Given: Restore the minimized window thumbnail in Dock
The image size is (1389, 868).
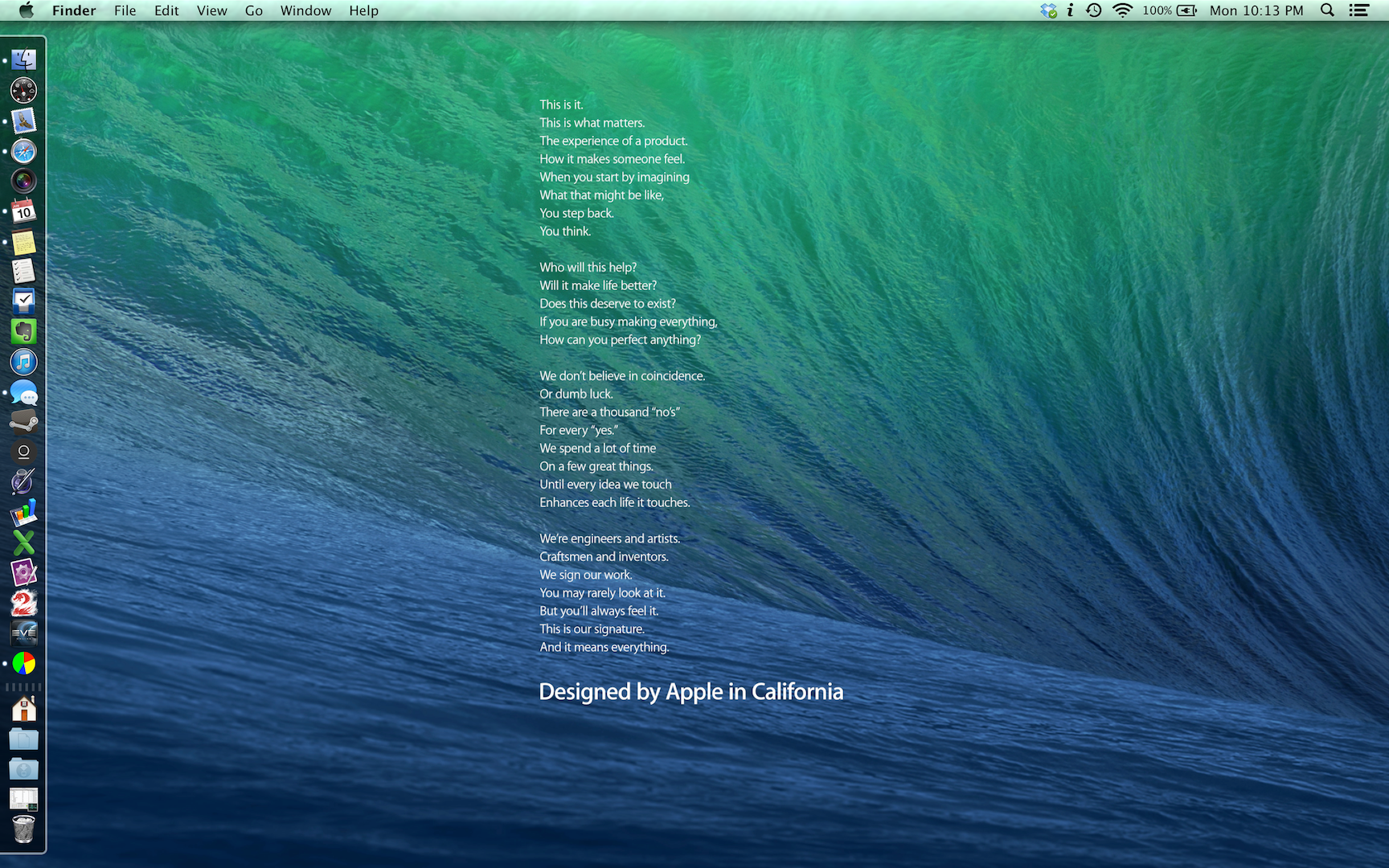Looking at the screenshot, I should [x=24, y=799].
